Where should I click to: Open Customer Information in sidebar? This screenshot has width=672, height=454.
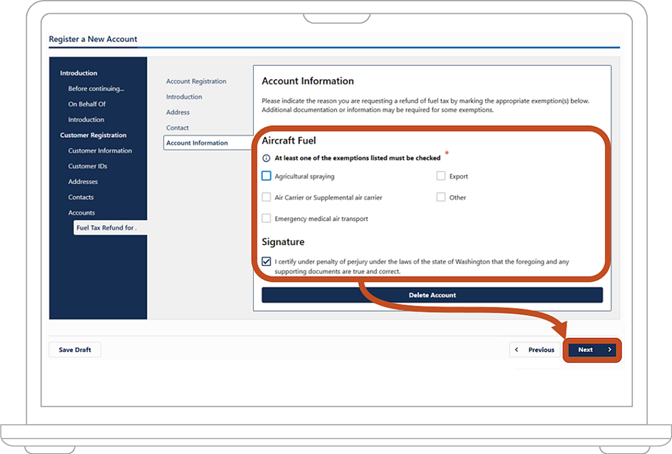pyautogui.click(x=100, y=151)
